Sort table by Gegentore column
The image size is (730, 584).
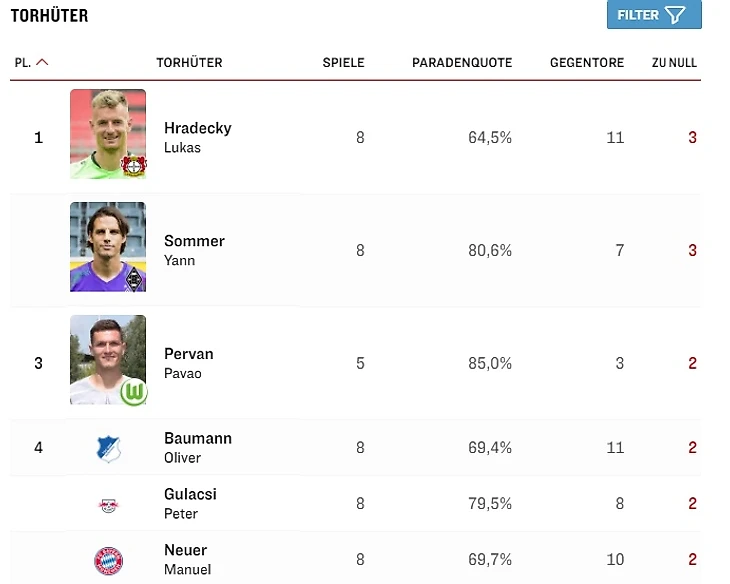coord(586,62)
